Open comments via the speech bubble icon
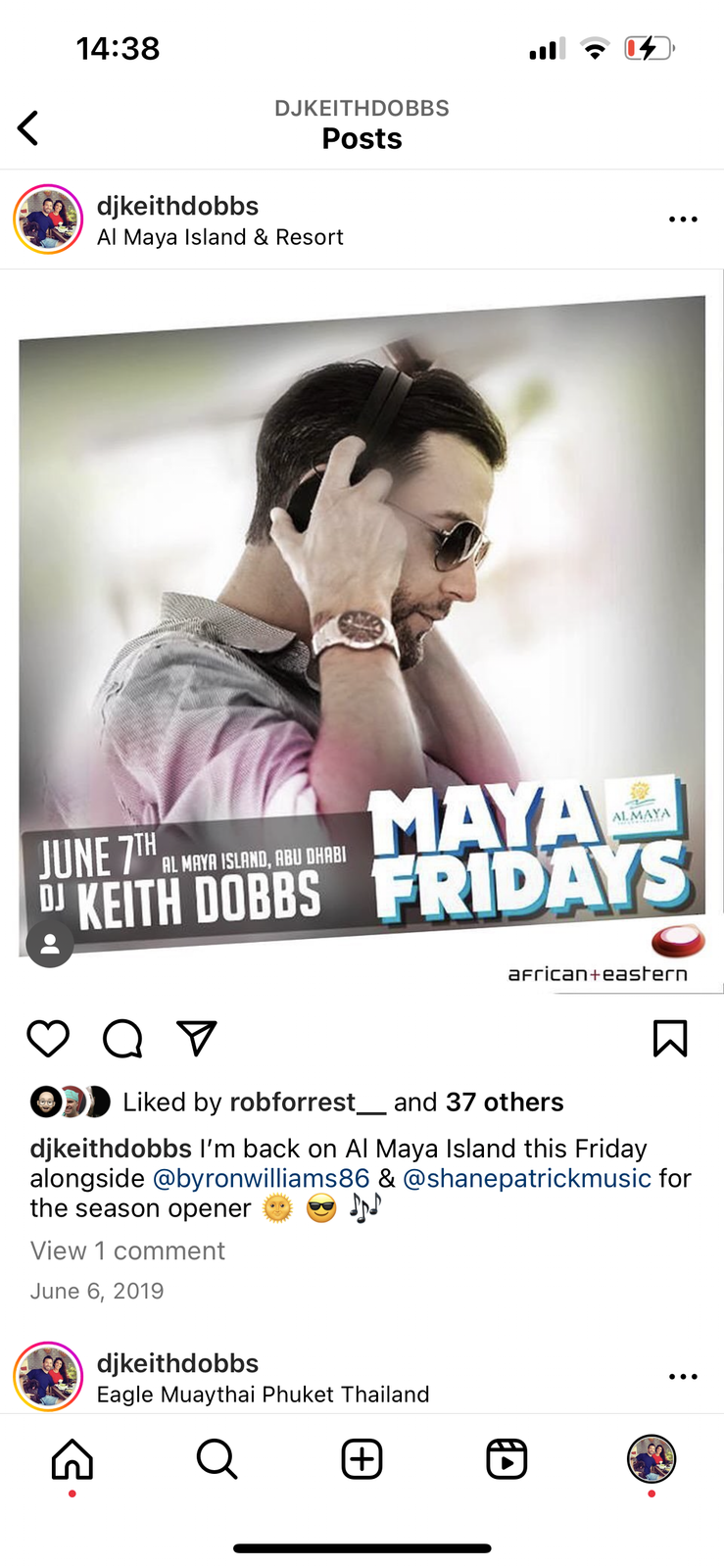This screenshot has width=724, height=1568. tap(122, 1039)
